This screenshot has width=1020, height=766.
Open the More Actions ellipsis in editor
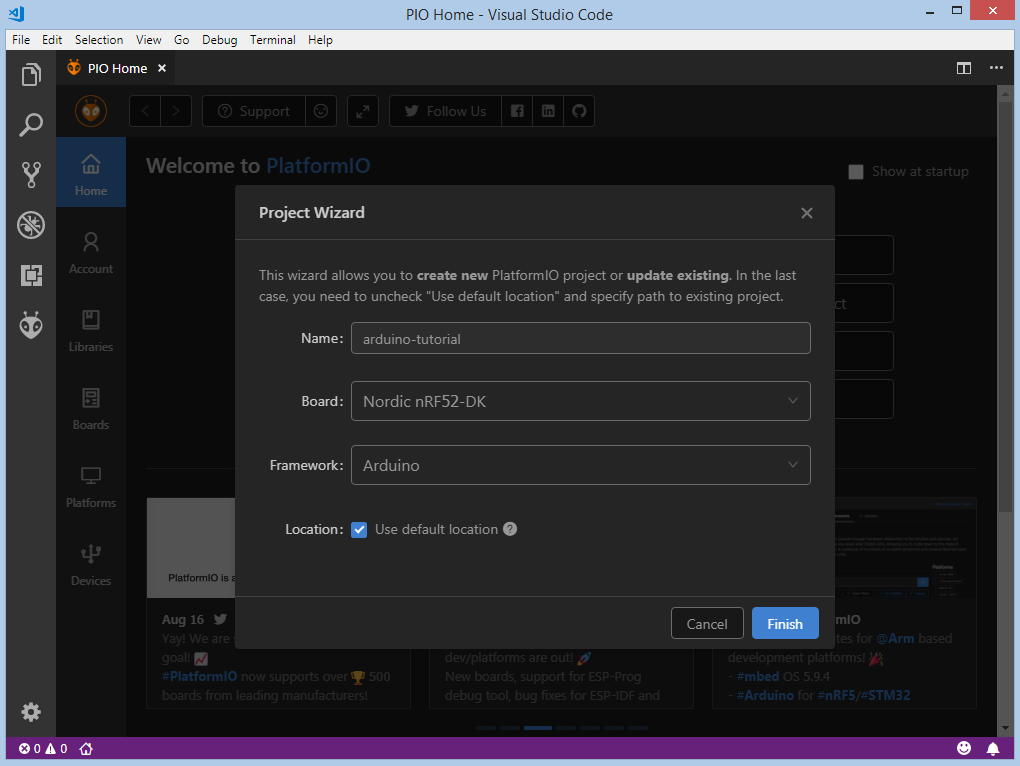(996, 68)
